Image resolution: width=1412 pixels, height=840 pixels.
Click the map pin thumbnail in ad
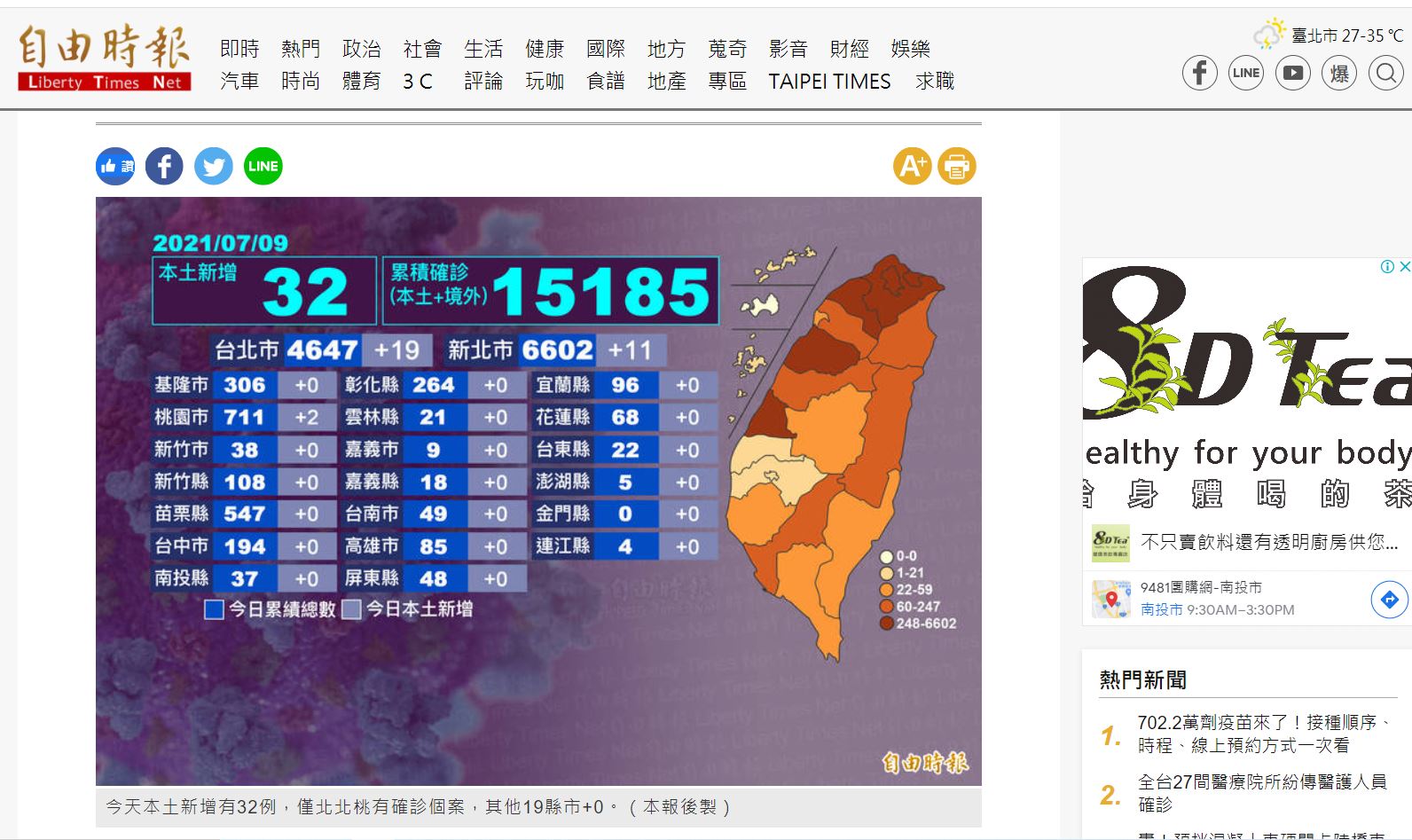[1110, 599]
